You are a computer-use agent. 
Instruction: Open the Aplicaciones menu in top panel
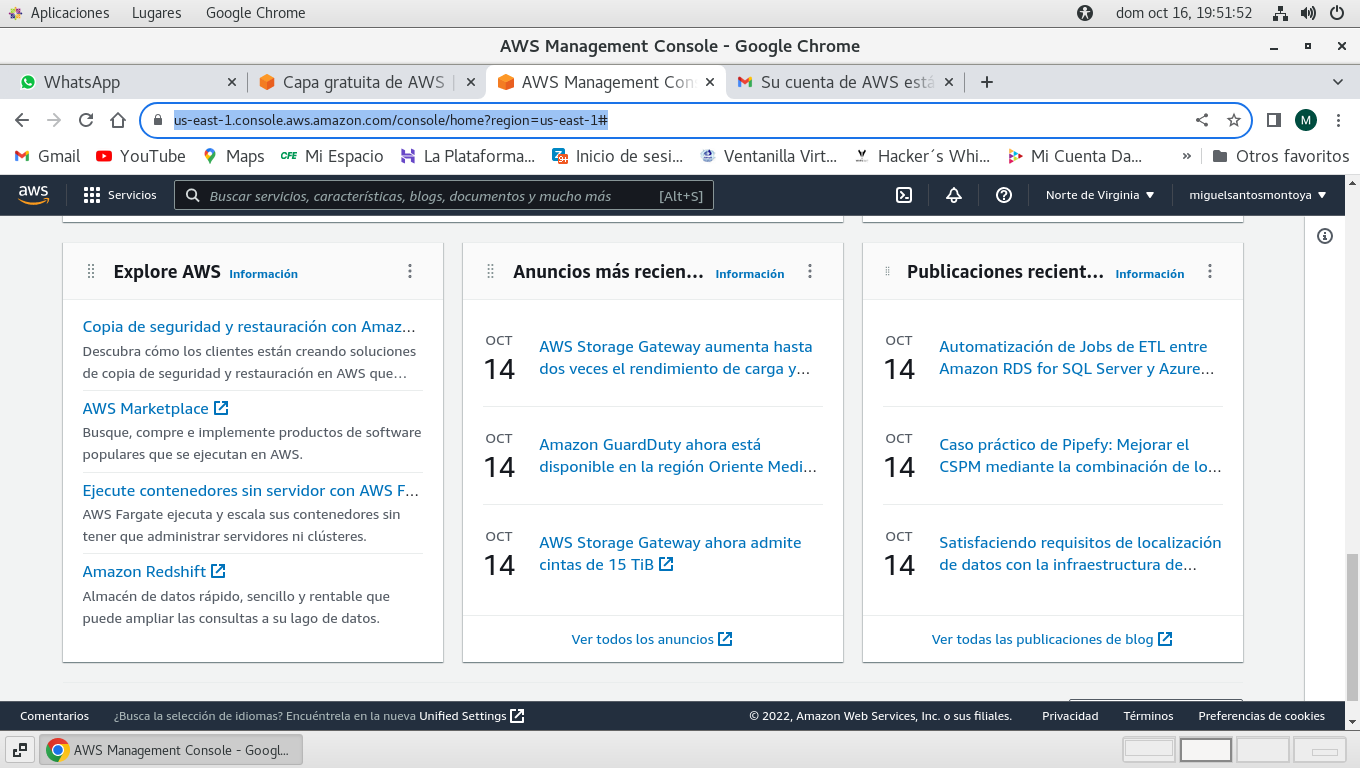pyautogui.click(x=69, y=13)
